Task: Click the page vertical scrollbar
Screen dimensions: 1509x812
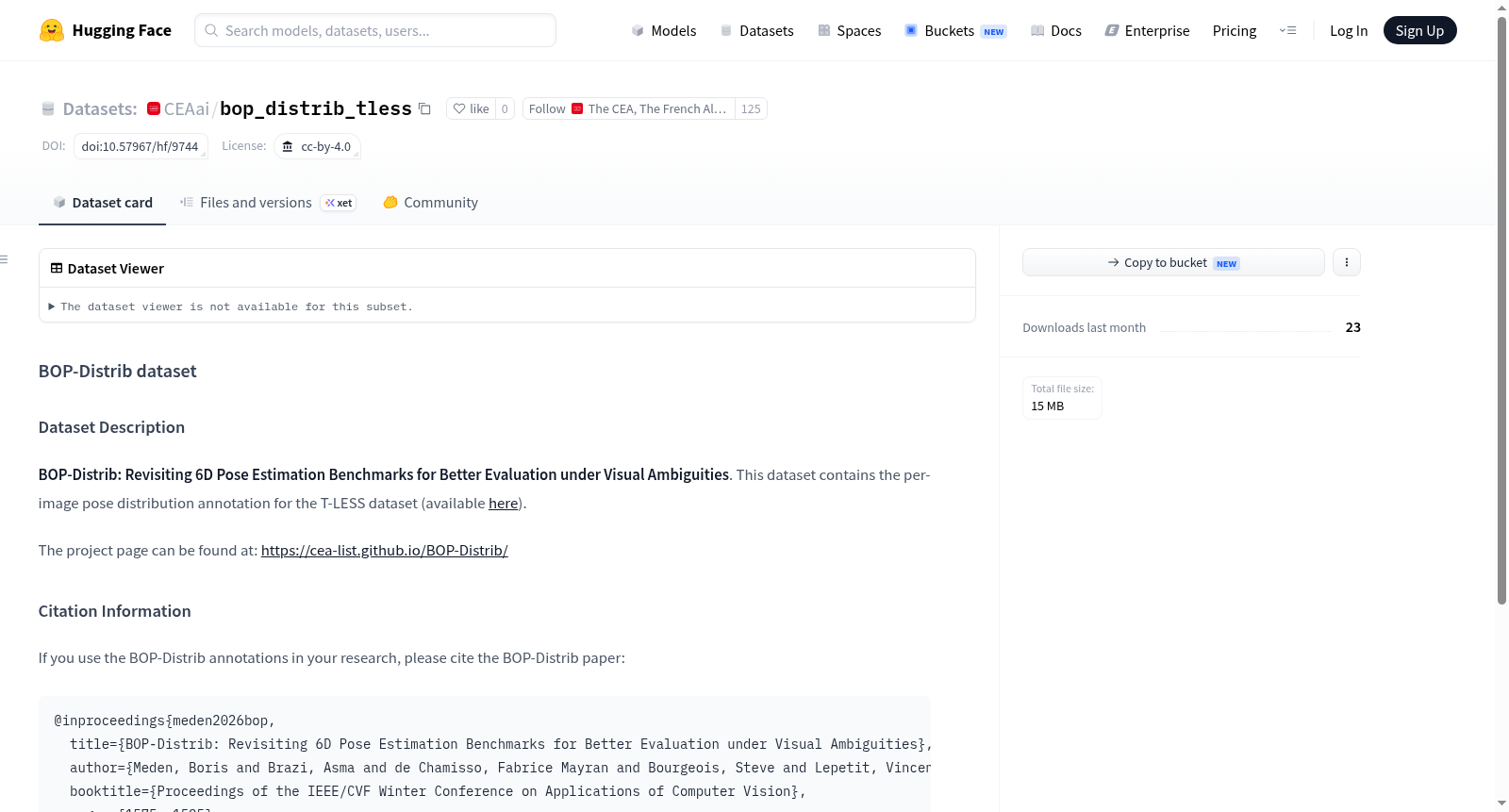Action: point(1501,311)
